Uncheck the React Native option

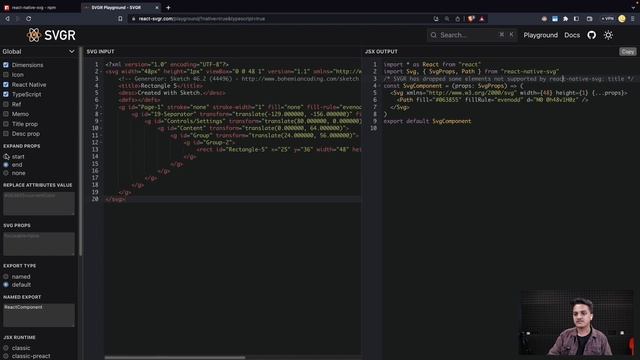(x=6, y=84)
